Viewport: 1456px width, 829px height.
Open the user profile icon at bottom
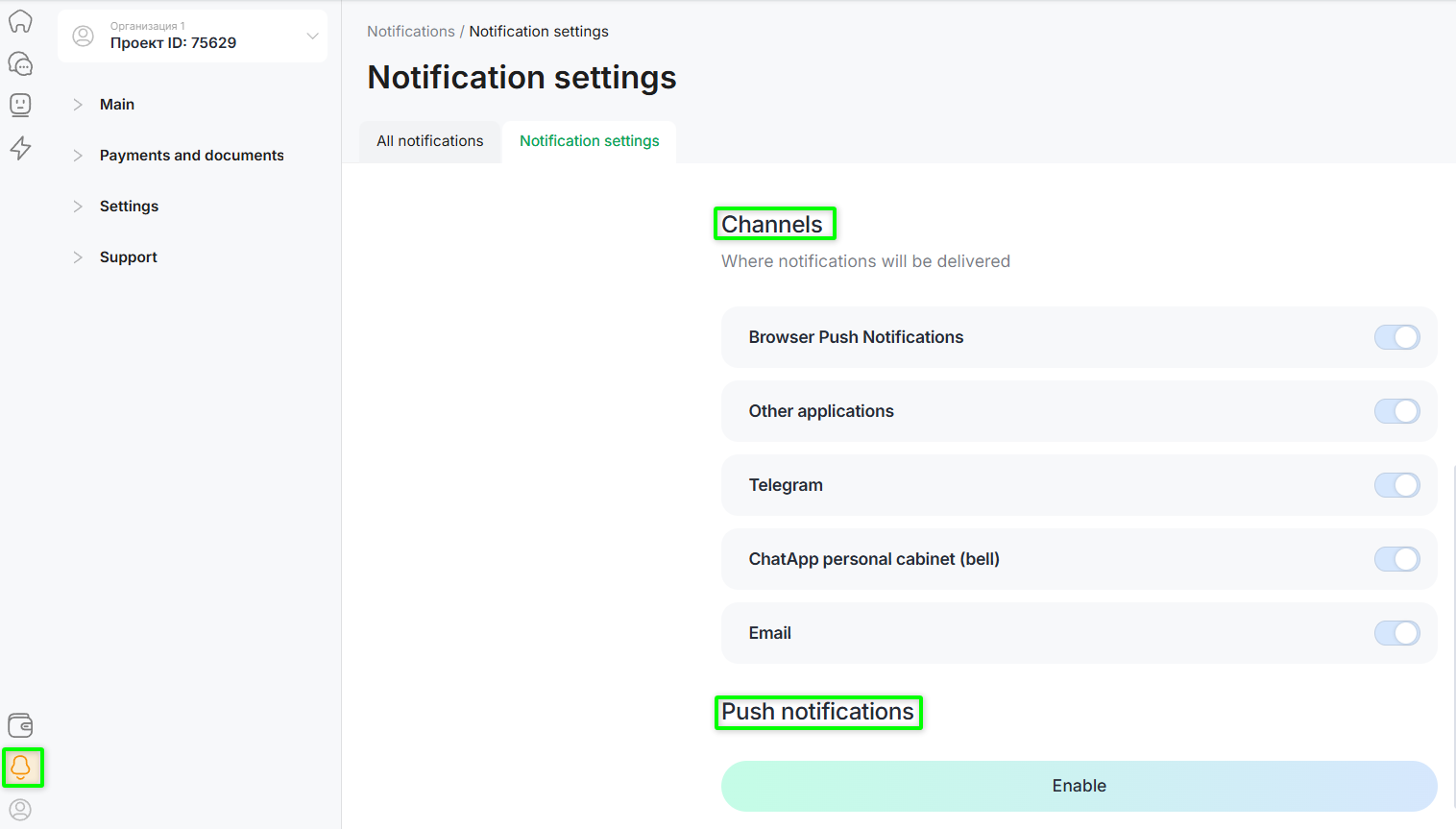click(20, 809)
